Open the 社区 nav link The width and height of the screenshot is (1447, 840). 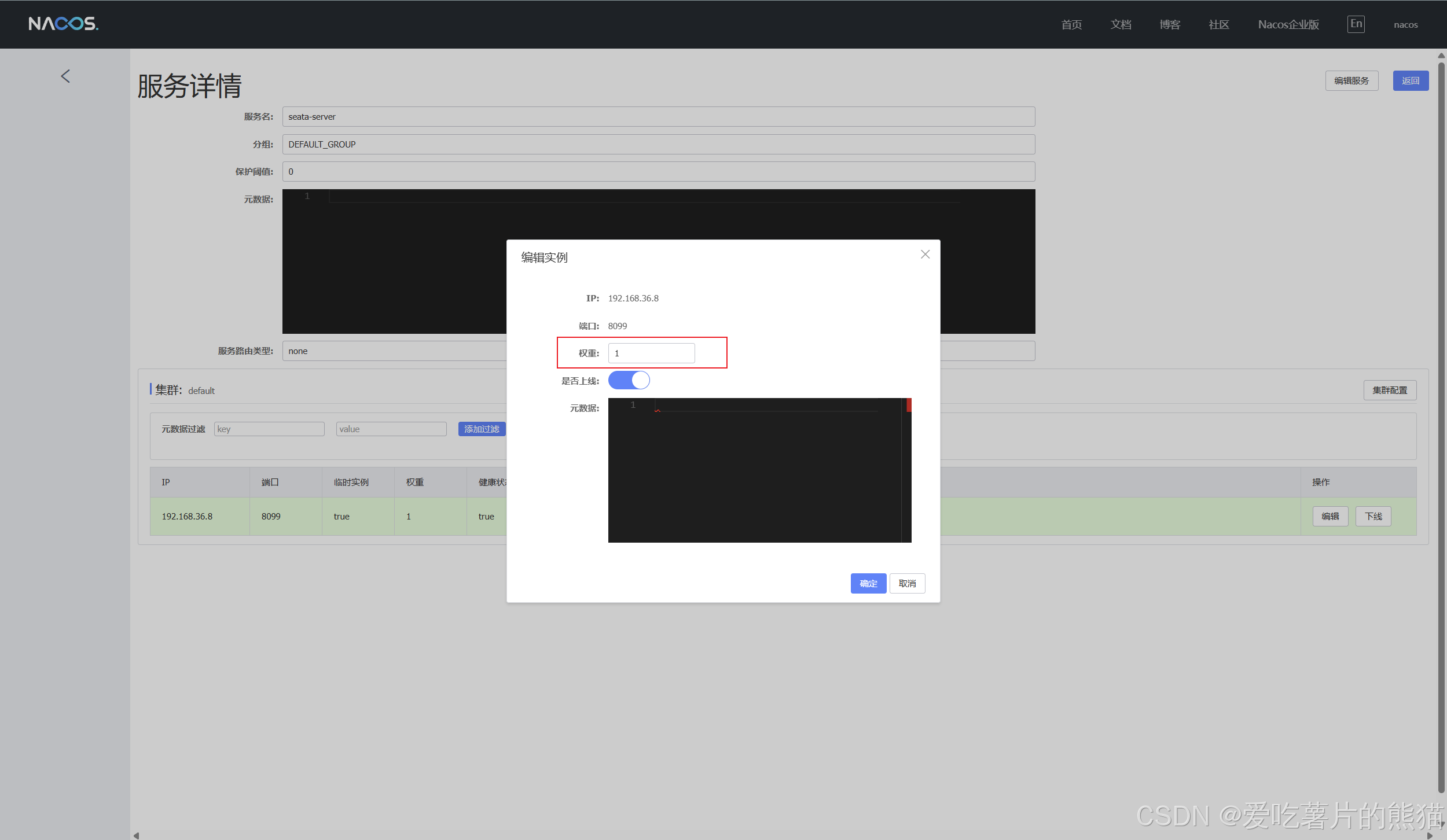(1218, 25)
